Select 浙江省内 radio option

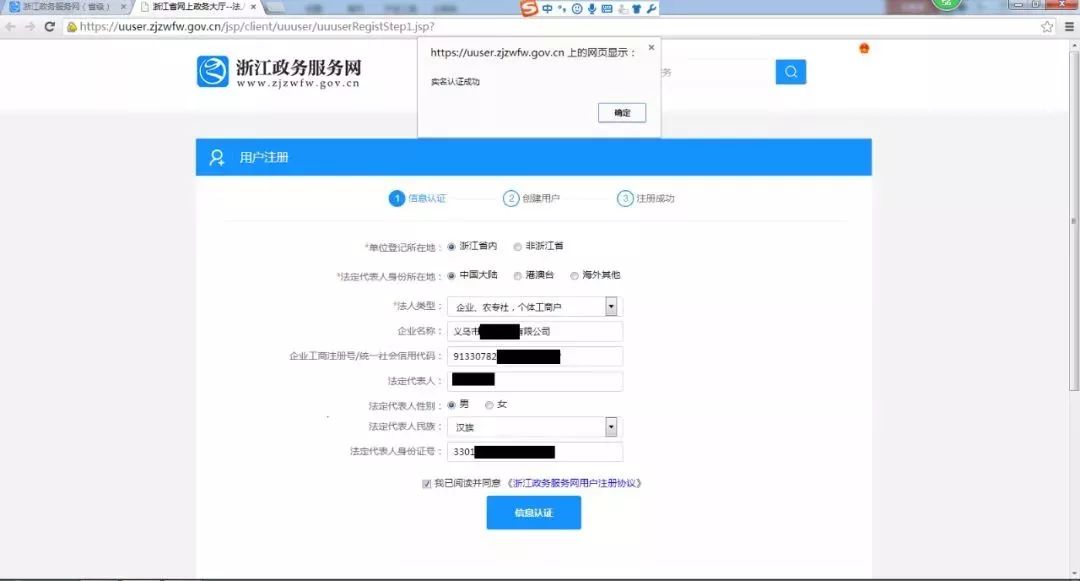click(451, 246)
